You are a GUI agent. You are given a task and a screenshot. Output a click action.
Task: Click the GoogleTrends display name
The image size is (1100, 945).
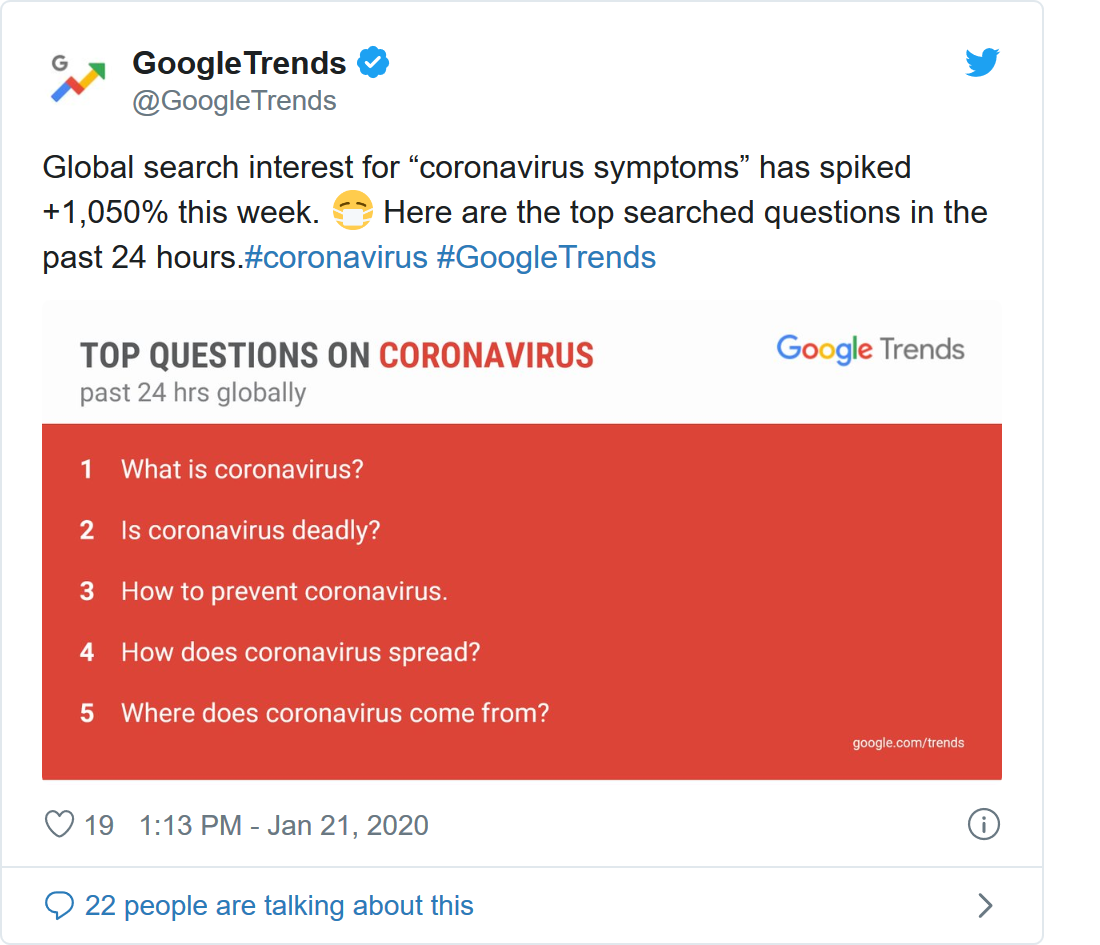point(239,63)
